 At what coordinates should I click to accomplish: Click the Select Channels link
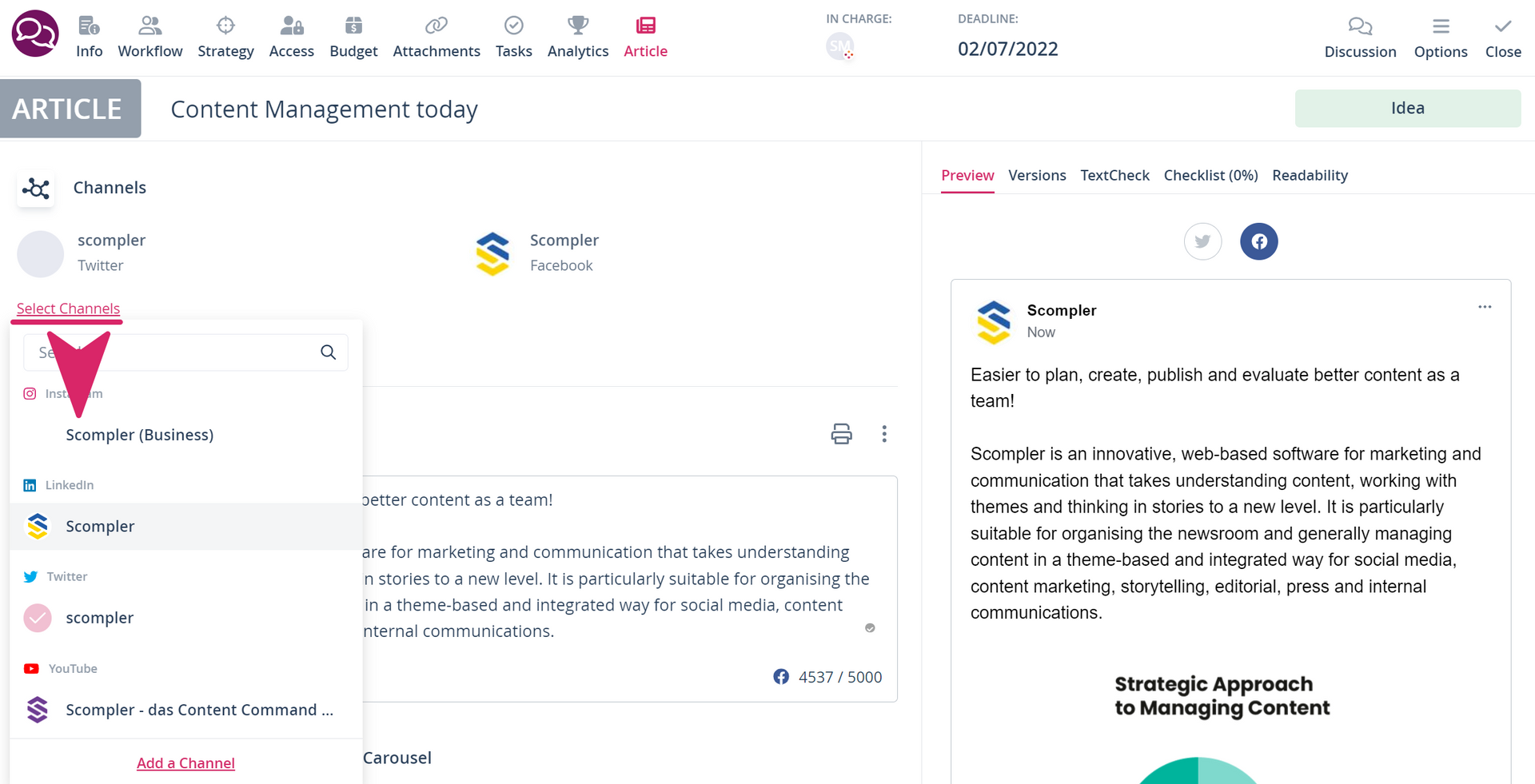click(x=68, y=308)
